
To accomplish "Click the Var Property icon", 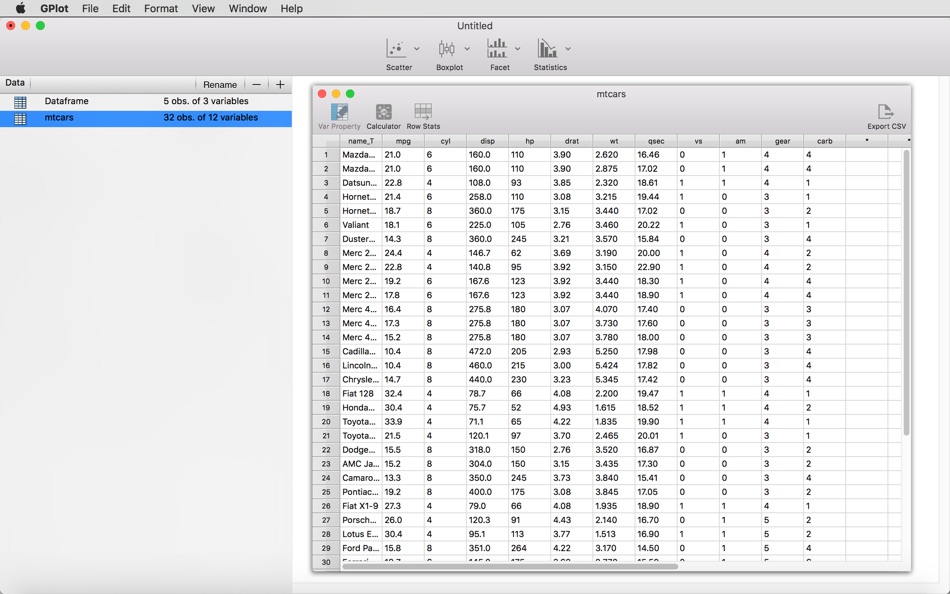I will (339, 112).
